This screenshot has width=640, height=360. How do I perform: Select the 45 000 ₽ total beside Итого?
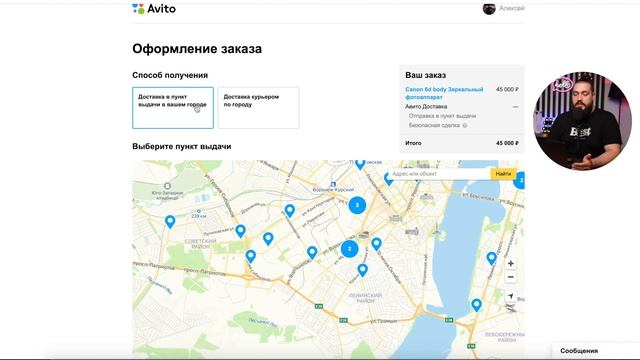coord(507,143)
